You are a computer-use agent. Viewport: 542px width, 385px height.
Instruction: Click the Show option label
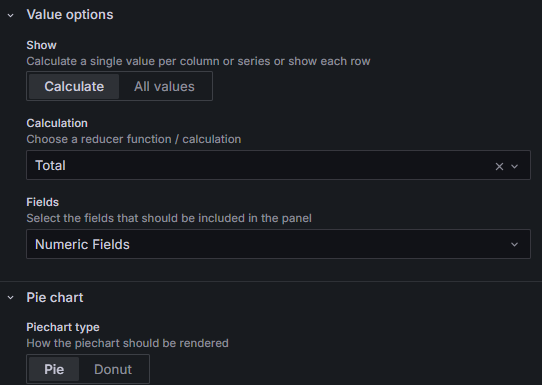(x=41, y=45)
